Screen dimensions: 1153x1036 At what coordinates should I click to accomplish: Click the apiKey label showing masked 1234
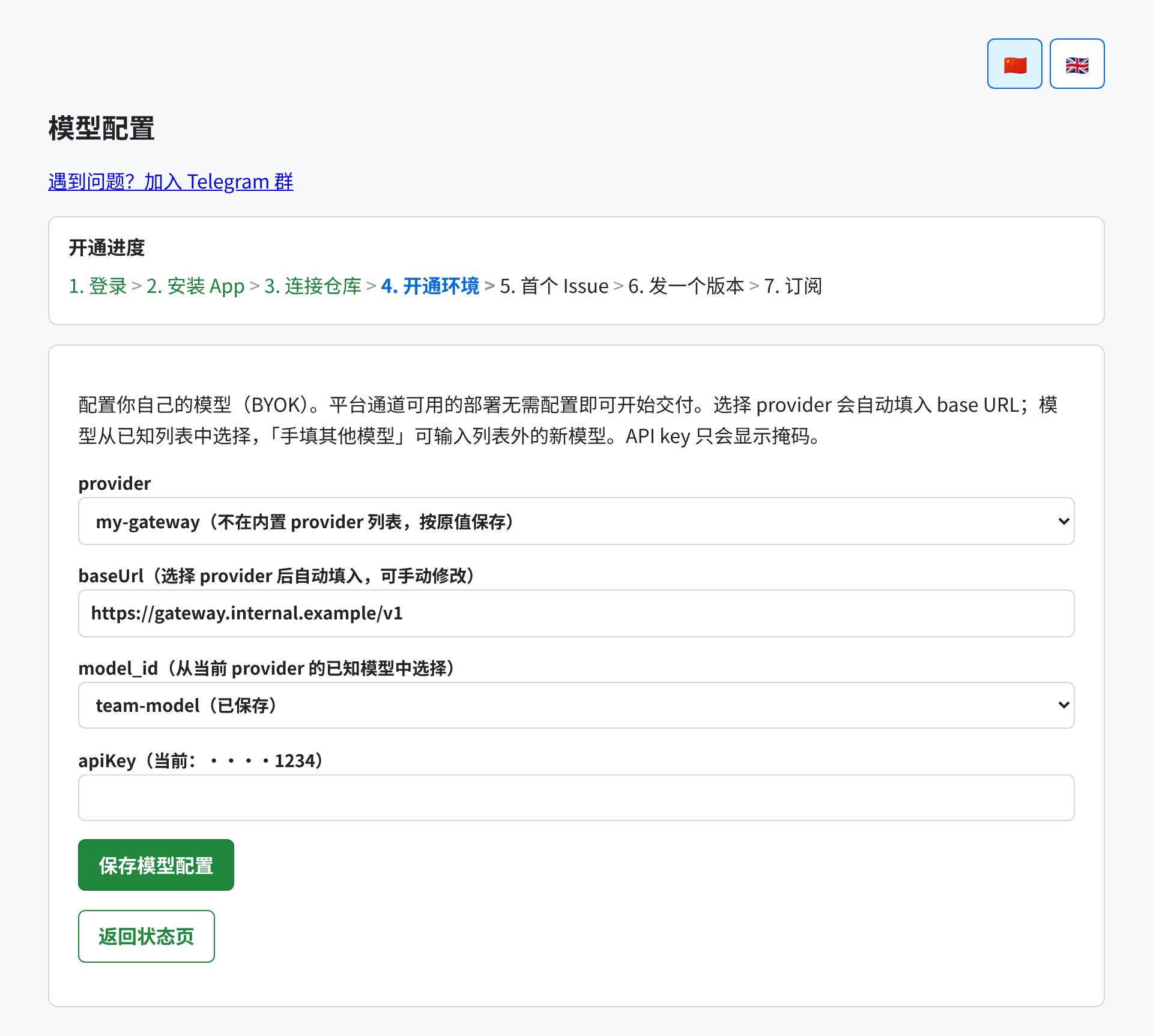coord(202,760)
